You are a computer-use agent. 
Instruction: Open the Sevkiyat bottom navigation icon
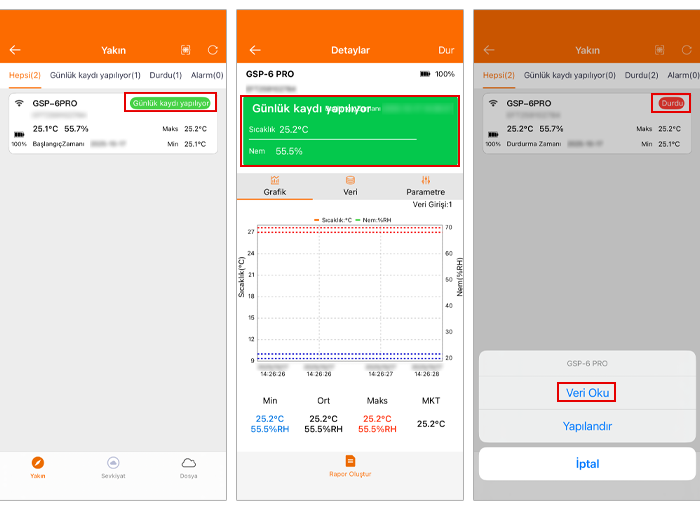[x=113, y=466]
